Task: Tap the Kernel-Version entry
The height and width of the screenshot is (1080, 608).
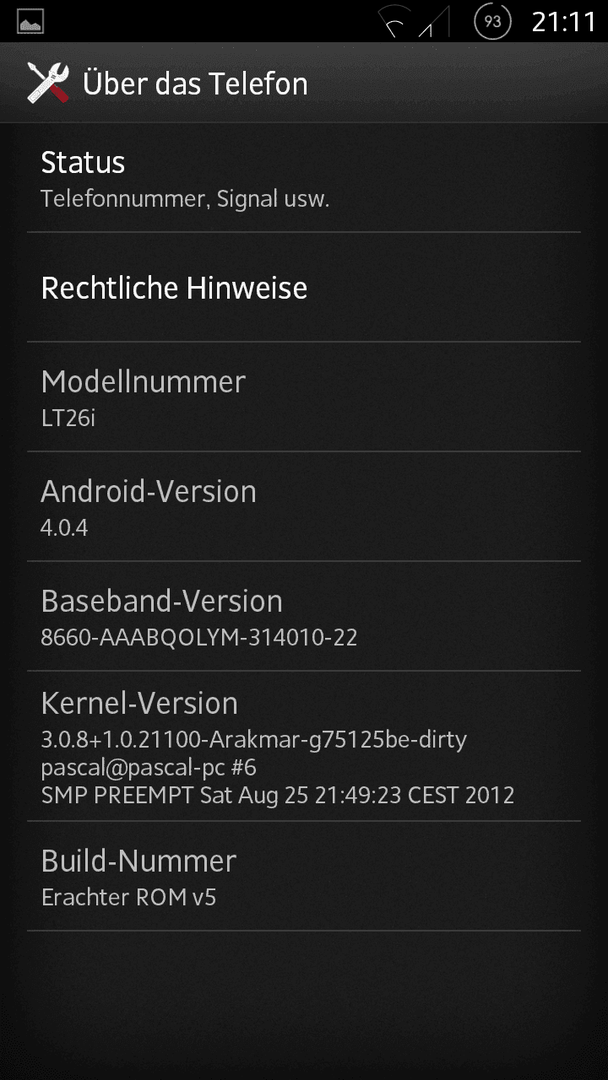Action: [x=304, y=747]
